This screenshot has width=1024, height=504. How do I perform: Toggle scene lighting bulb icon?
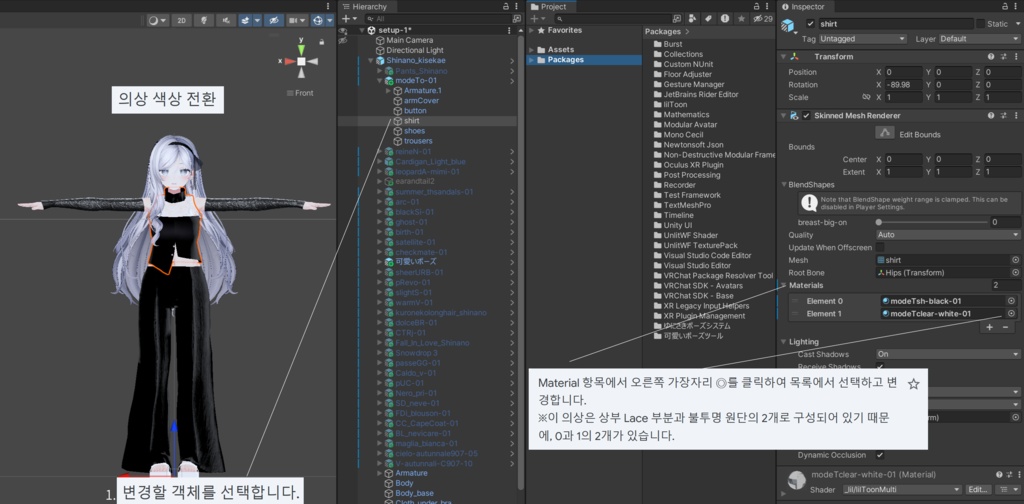204,20
